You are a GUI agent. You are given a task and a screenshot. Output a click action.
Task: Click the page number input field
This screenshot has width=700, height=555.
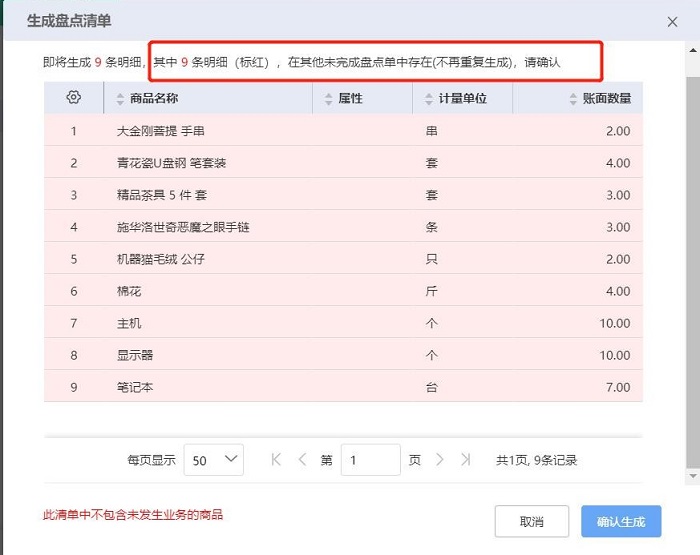(x=371, y=459)
